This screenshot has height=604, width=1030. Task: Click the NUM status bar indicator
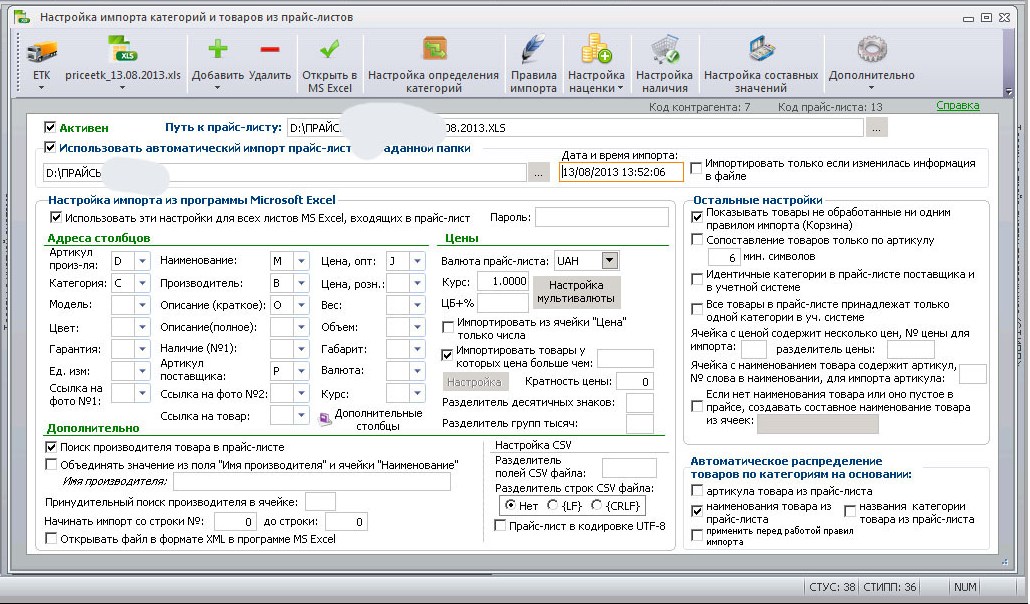click(x=964, y=588)
